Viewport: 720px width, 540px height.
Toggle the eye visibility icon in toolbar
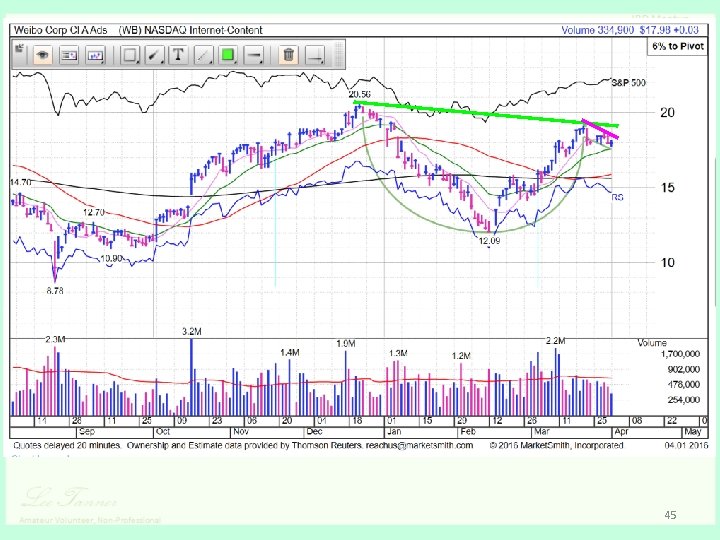click(43, 56)
